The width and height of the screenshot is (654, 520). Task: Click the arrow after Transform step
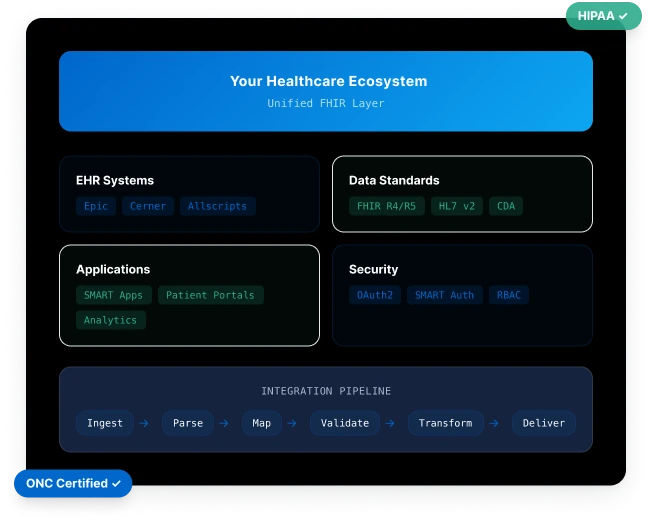(494, 423)
